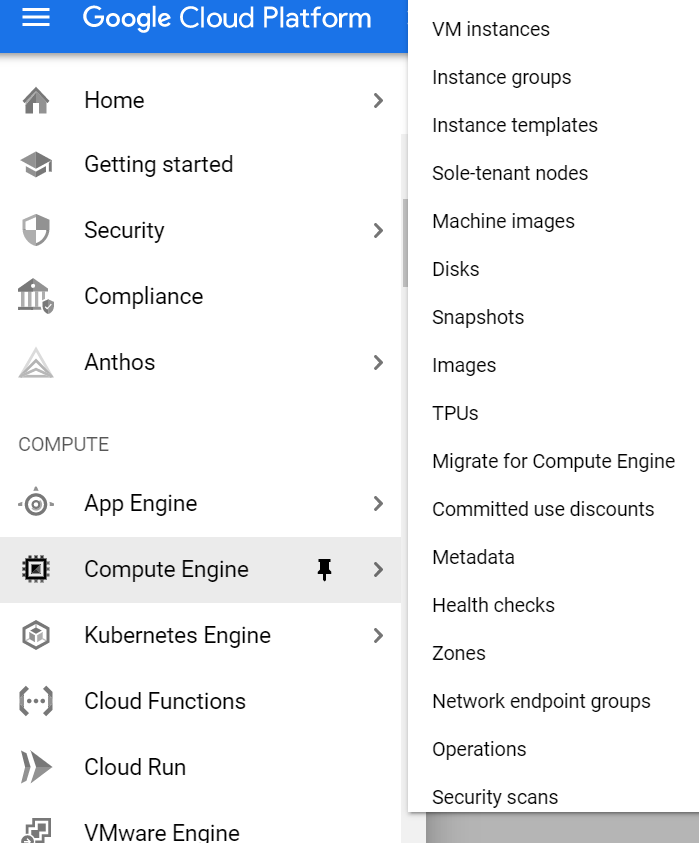The height and width of the screenshot is (843, 699).
Task: Click the App Engine target icon
Action: point(36,504)
